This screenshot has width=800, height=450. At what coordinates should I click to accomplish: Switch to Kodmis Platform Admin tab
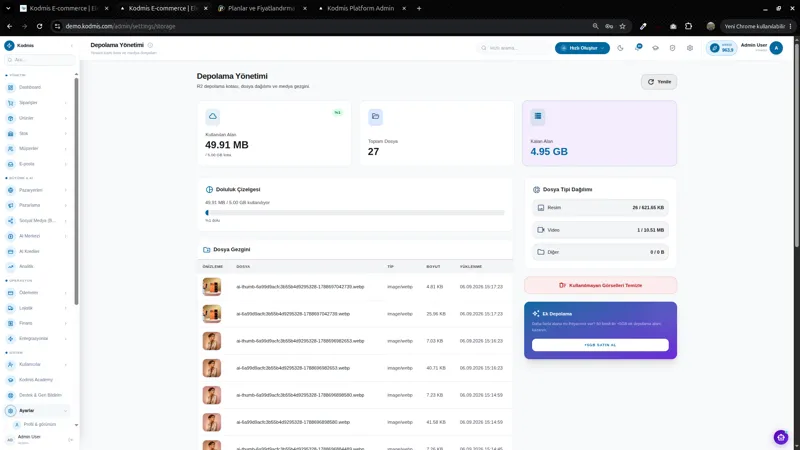[360, 8]
